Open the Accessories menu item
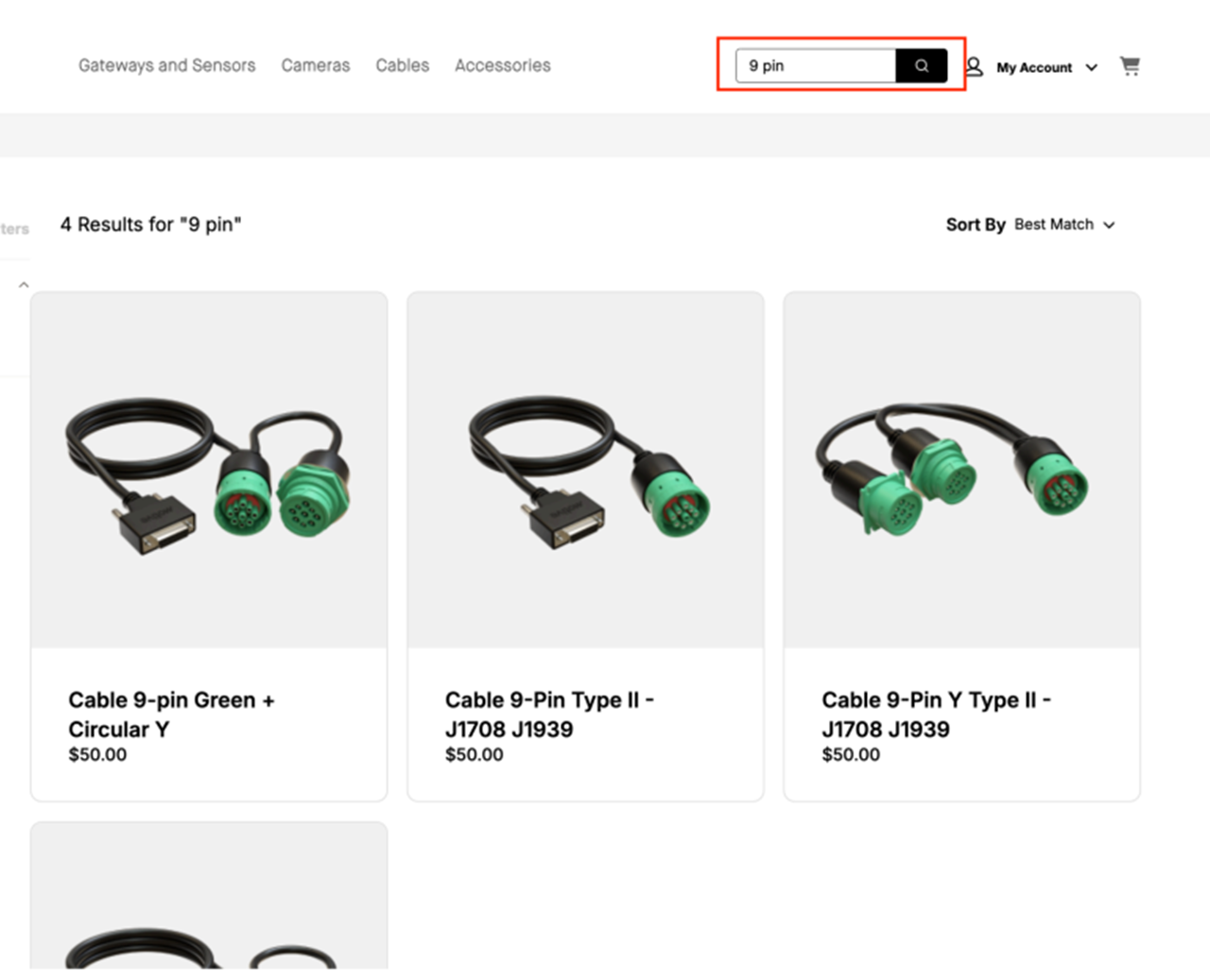1210x980 pixels. click(502, 65)
